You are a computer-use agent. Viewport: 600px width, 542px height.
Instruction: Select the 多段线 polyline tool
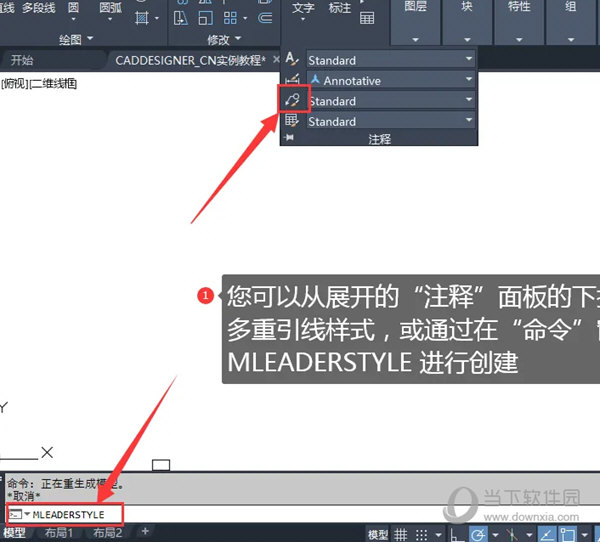[x=38, y=8]
